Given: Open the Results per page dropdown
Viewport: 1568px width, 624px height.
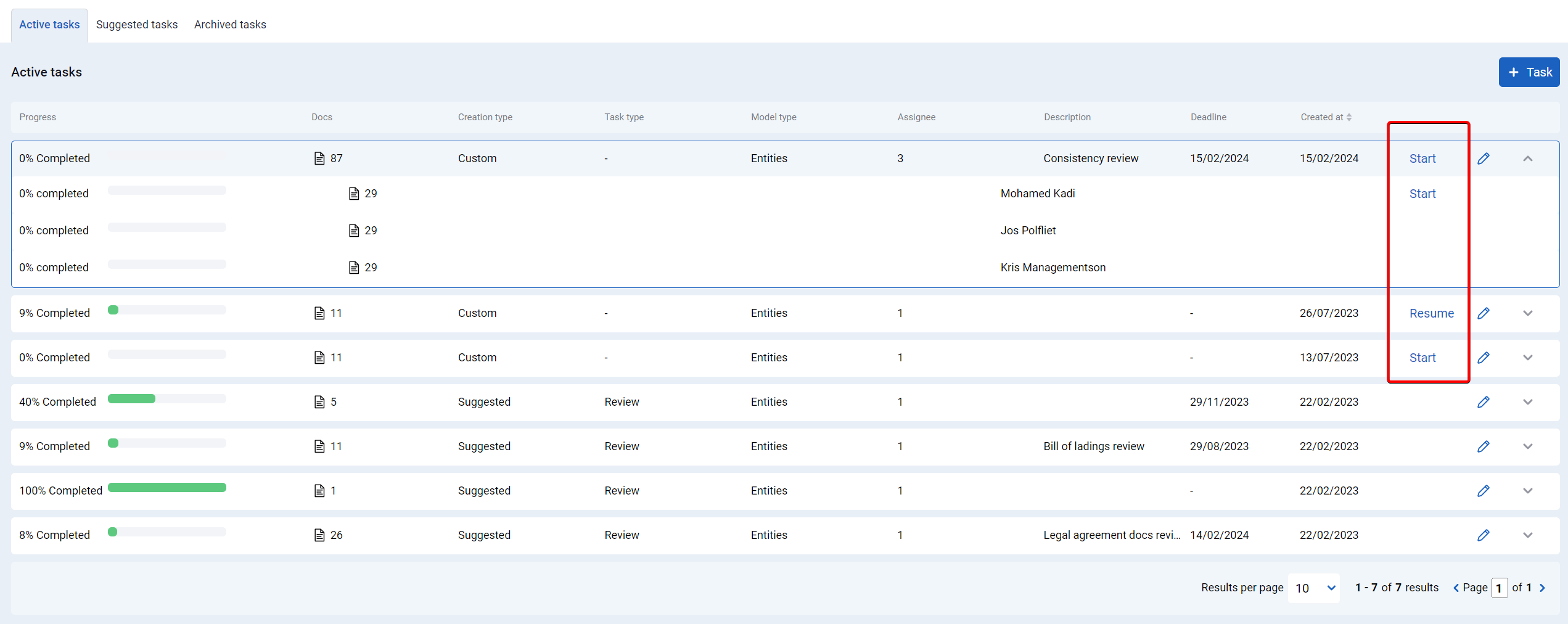Looking at the screenshot, I should (1314, 588).
